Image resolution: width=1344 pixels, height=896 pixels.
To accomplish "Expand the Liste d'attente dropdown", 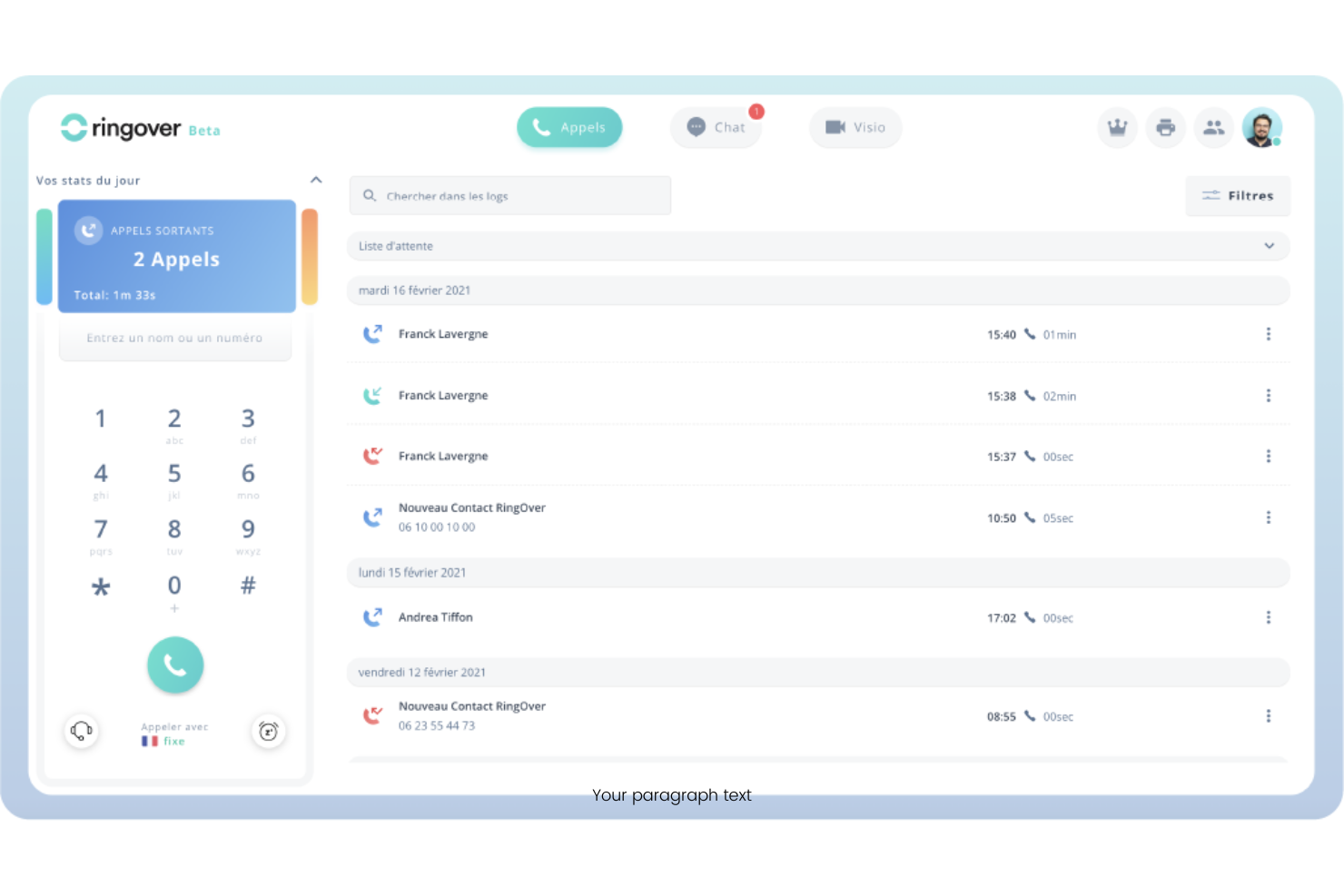I will [x=1269, y=246].
